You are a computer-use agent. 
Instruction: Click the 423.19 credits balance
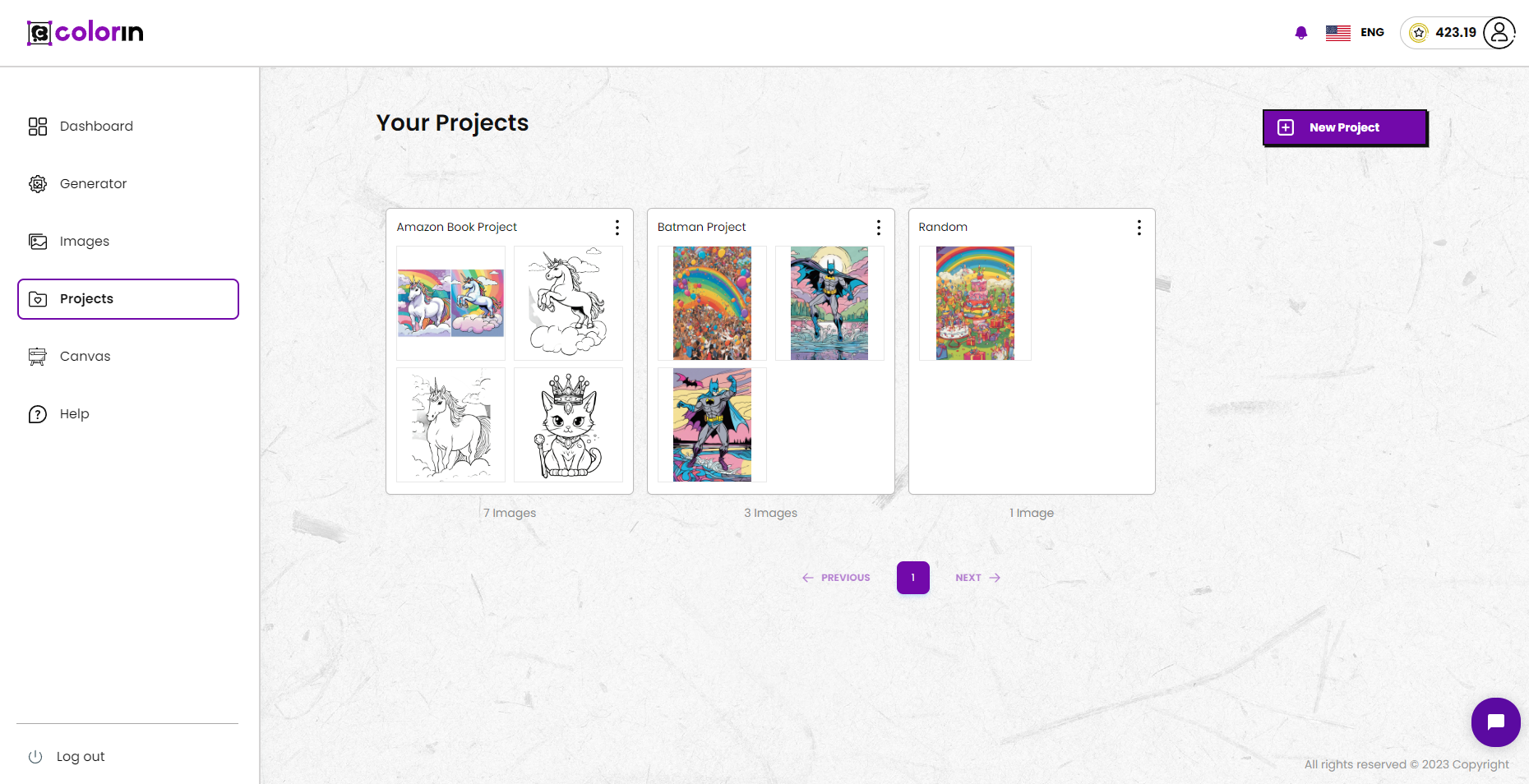[x=1456, y=33]
